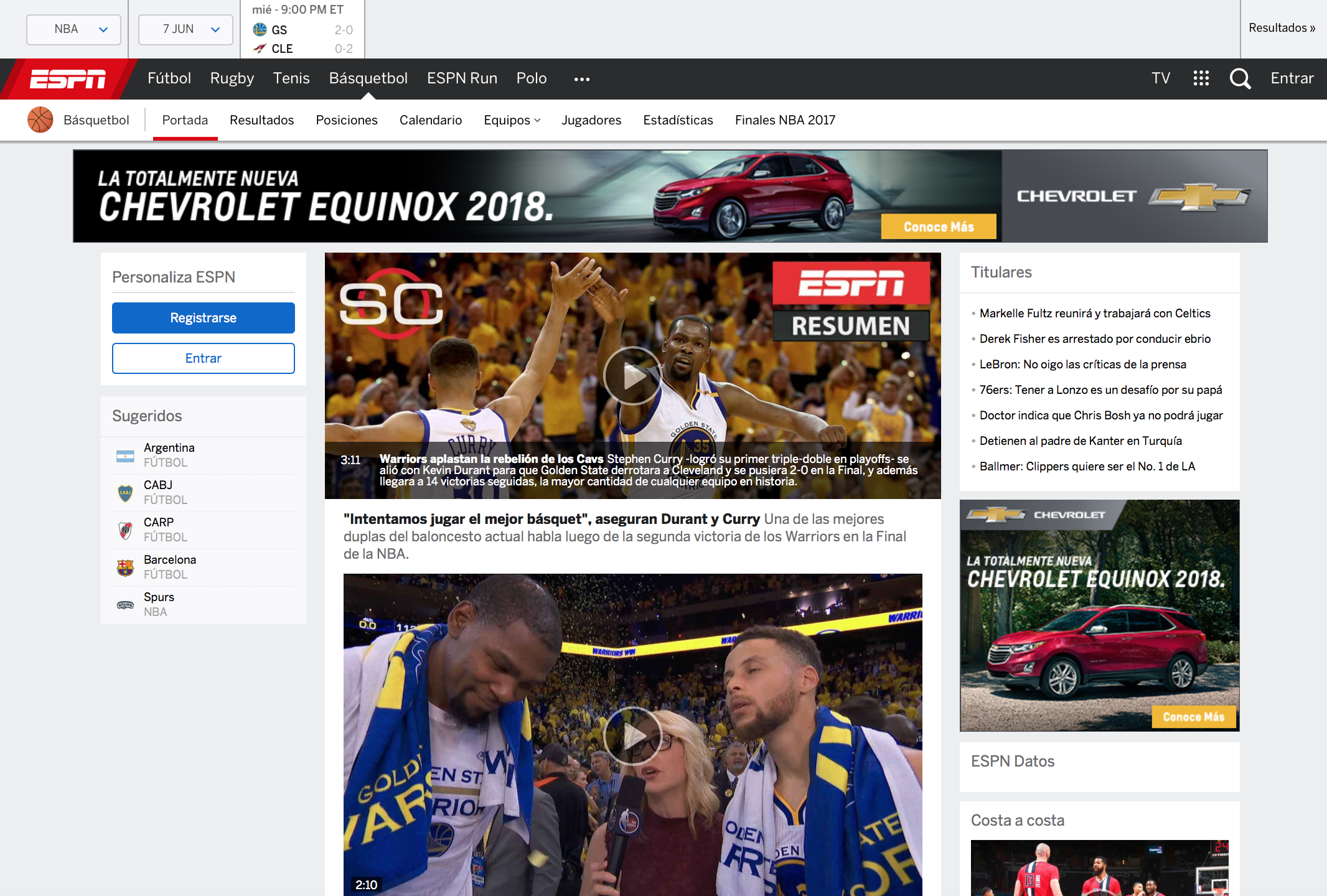Click the basketball icon beside Básquetbol
The image size is (1327, 896).
pyautogui.click(x=40, y=119)
